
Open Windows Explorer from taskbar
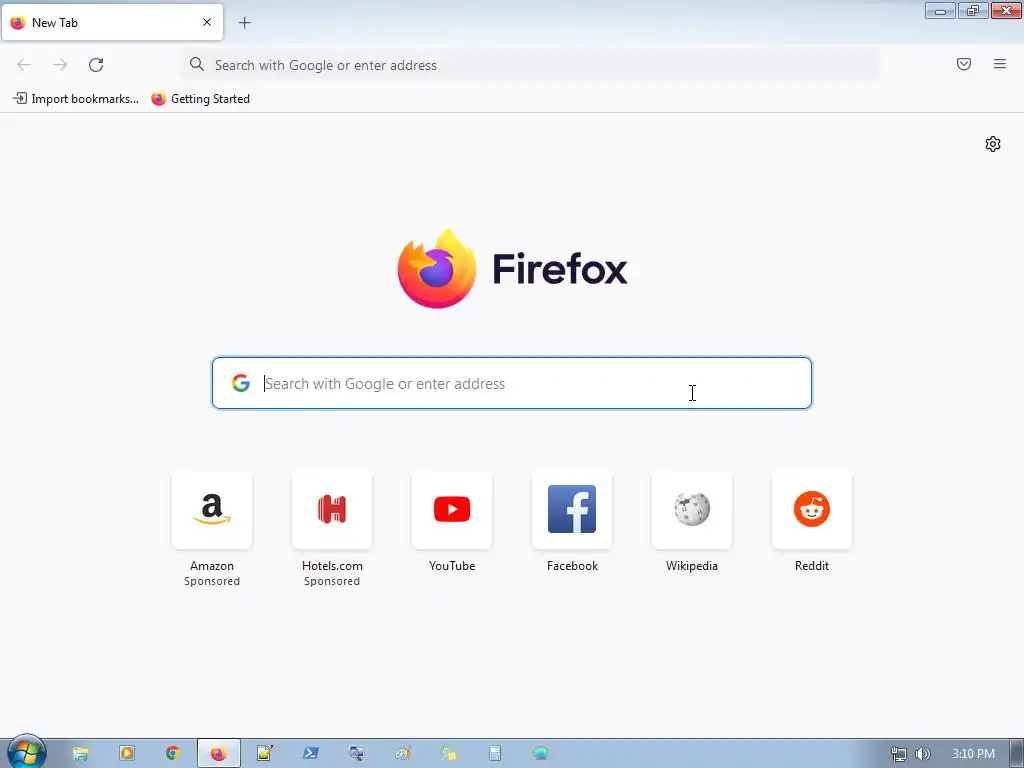pyautogui.click(x=80, y=754)
